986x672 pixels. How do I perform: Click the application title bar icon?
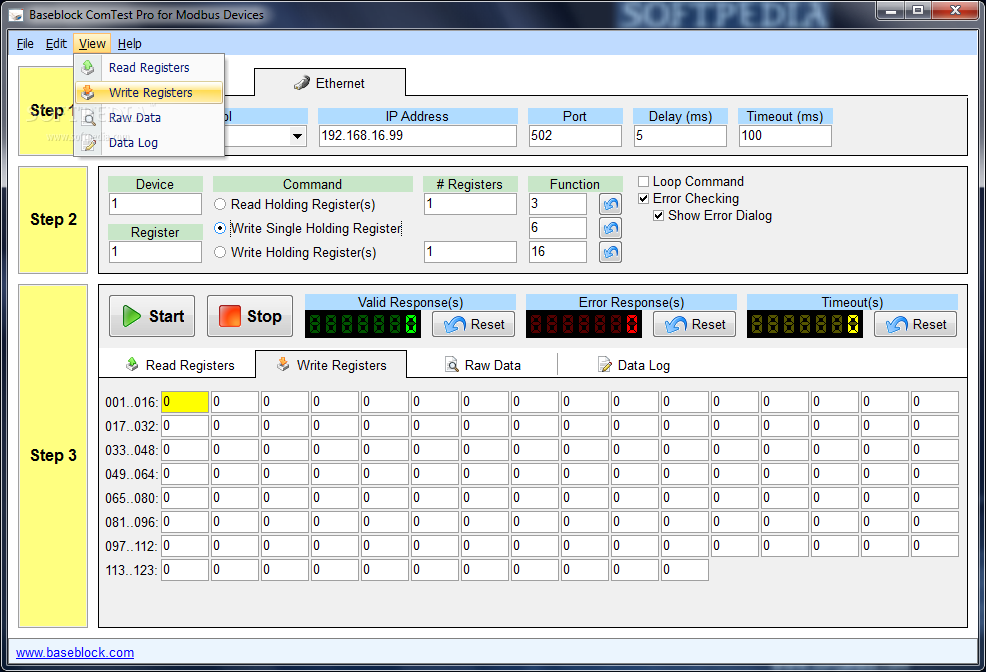click(x=16, y=14)
